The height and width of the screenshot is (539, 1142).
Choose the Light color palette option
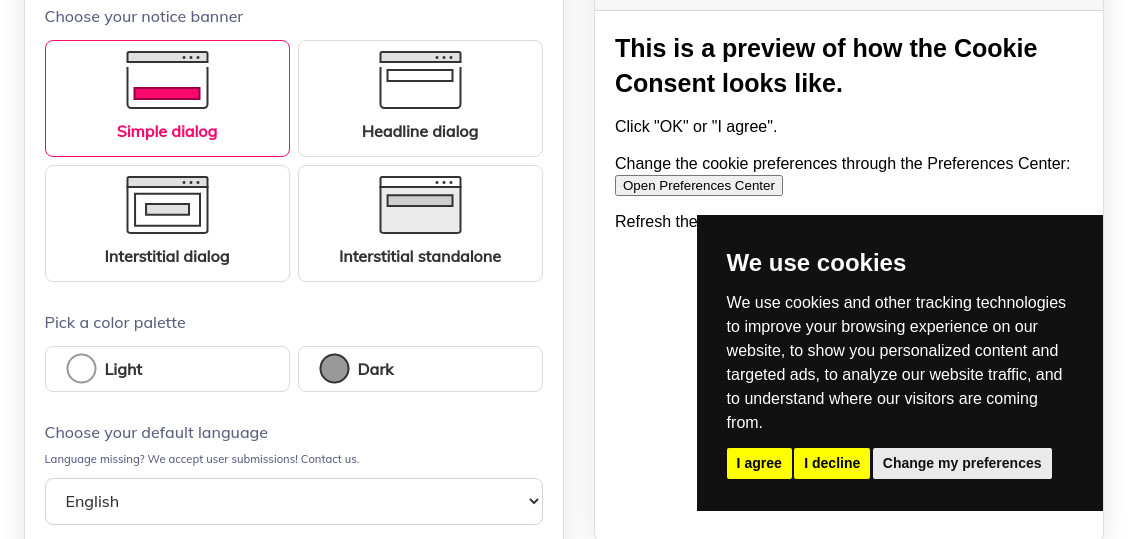click(168, 369)
